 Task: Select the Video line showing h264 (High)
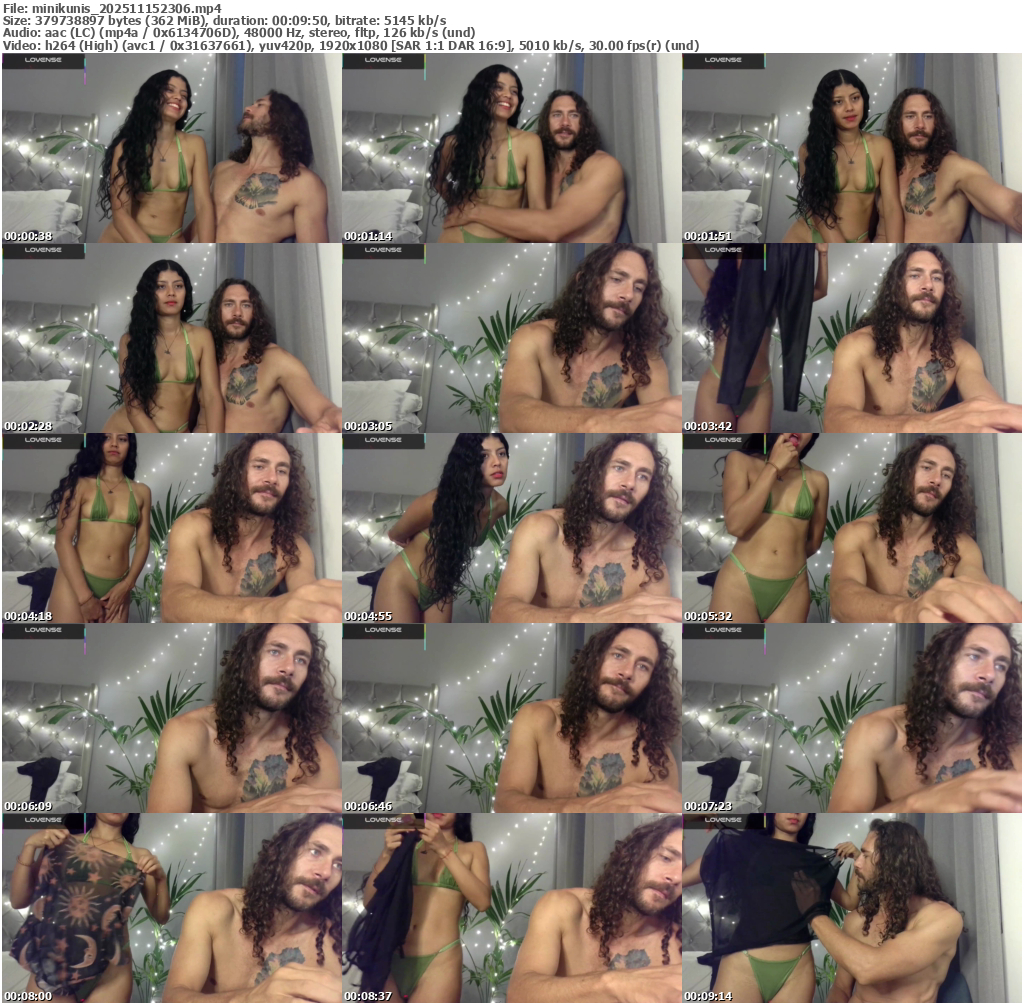[351, 46]
